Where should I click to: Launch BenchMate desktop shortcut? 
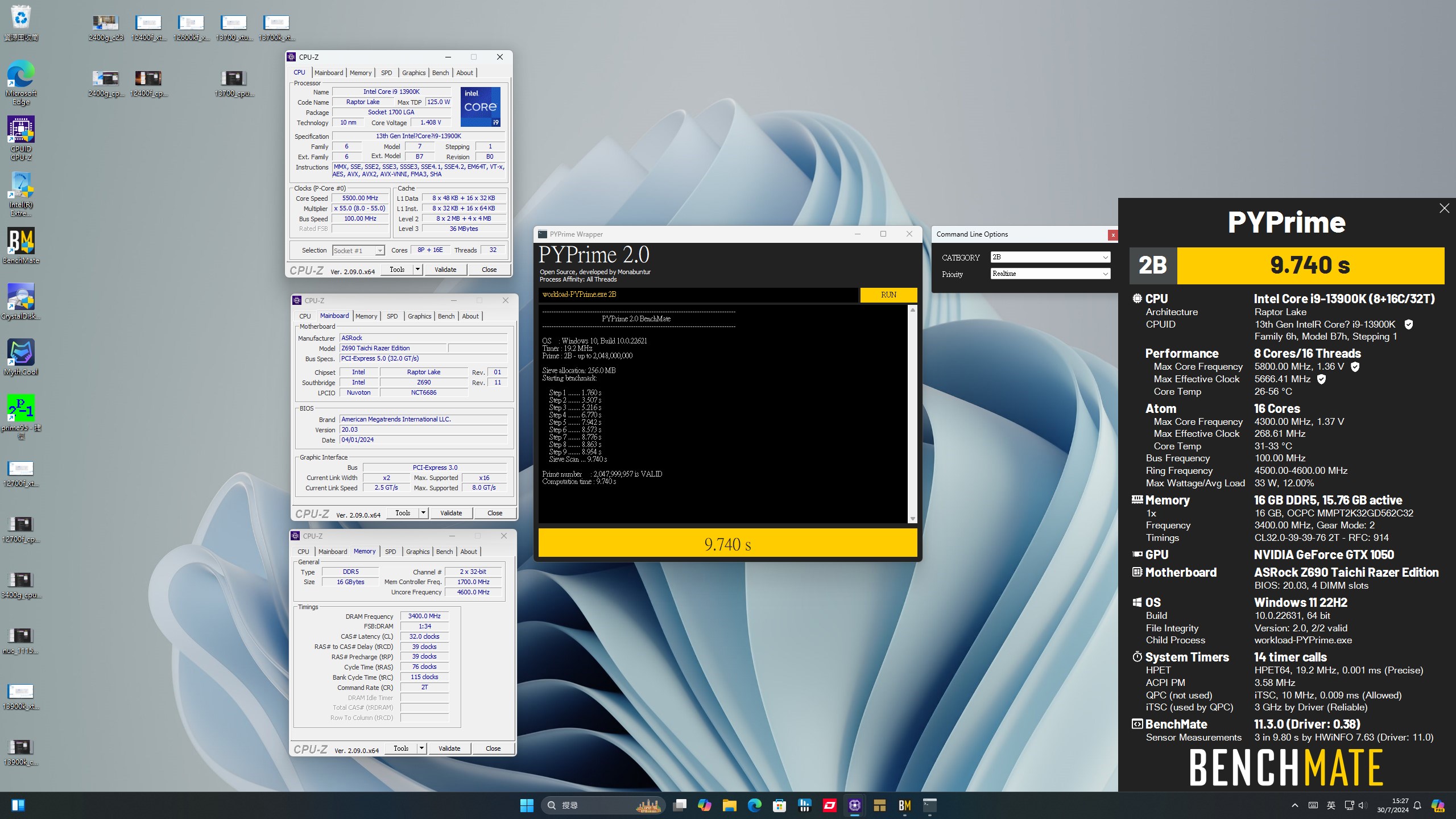(21, 246)
